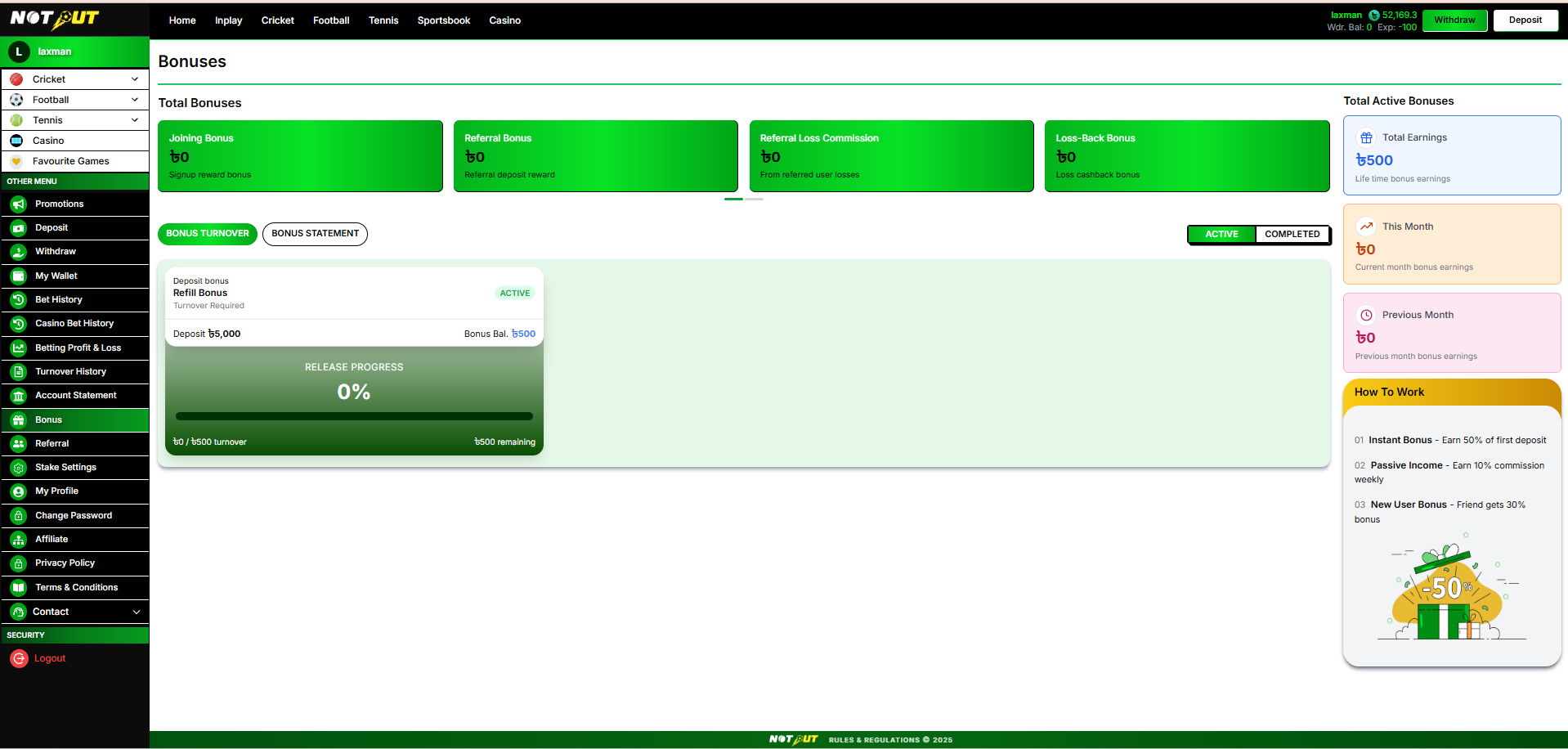Click the release progress bar
The height and width of the screenshot is (749, 1568).
click(x=354, y=416)
